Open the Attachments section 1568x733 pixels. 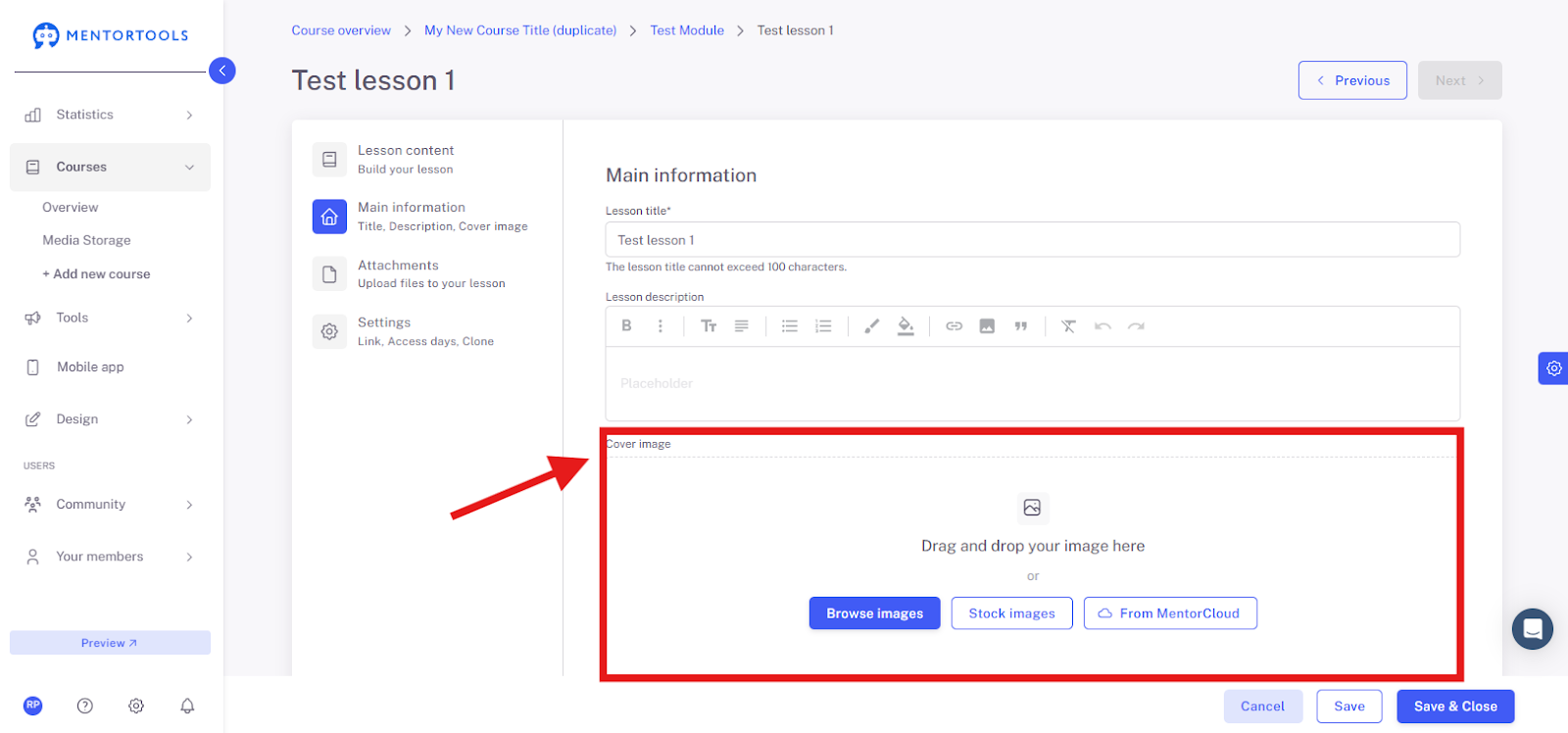[x=426, y=274]
